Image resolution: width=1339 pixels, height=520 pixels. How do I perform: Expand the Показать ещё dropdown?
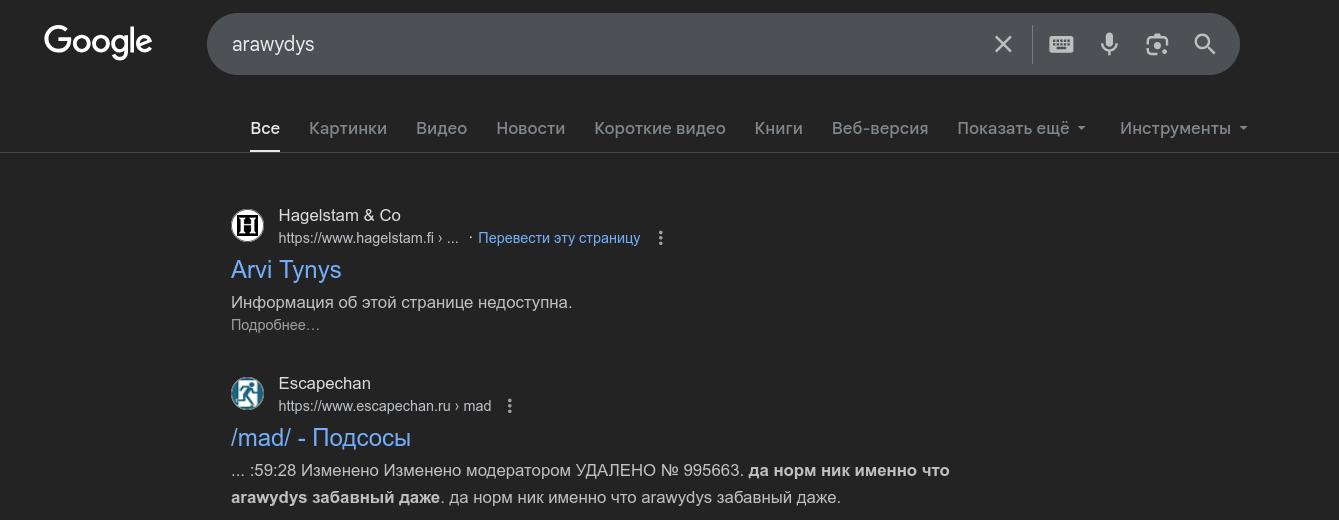coord(1021,128)
